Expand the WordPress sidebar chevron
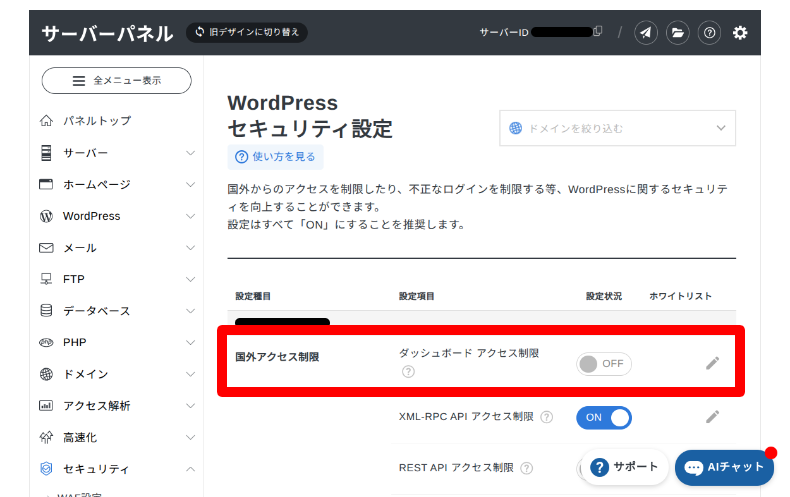The height and width of the screenshot is (497, 790). pyautogui.click(x=190, y=216)
